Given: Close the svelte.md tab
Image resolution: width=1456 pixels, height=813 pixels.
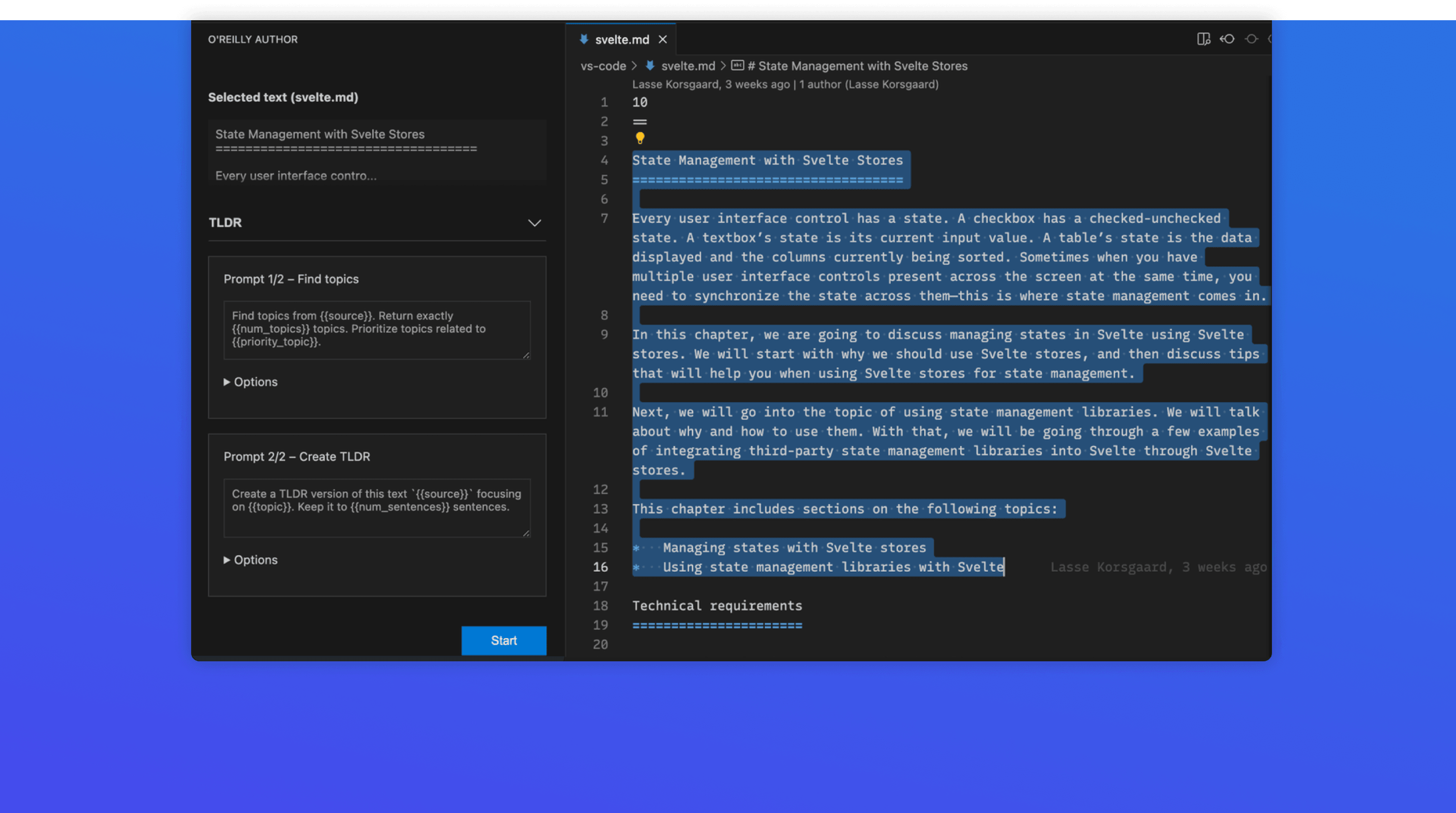Looking at the screenshot, I should (x=662, y=39).
